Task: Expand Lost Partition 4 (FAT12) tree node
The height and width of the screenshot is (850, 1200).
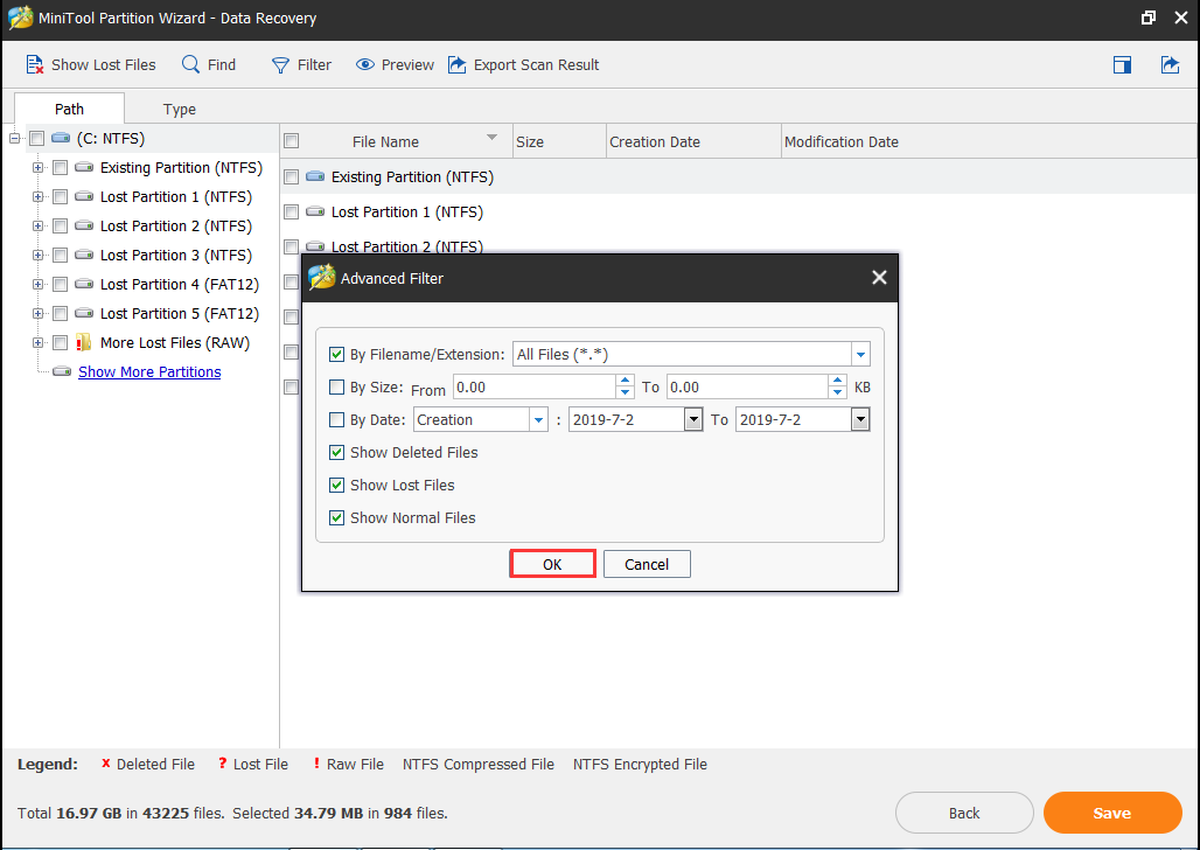Action: point(38,284)
